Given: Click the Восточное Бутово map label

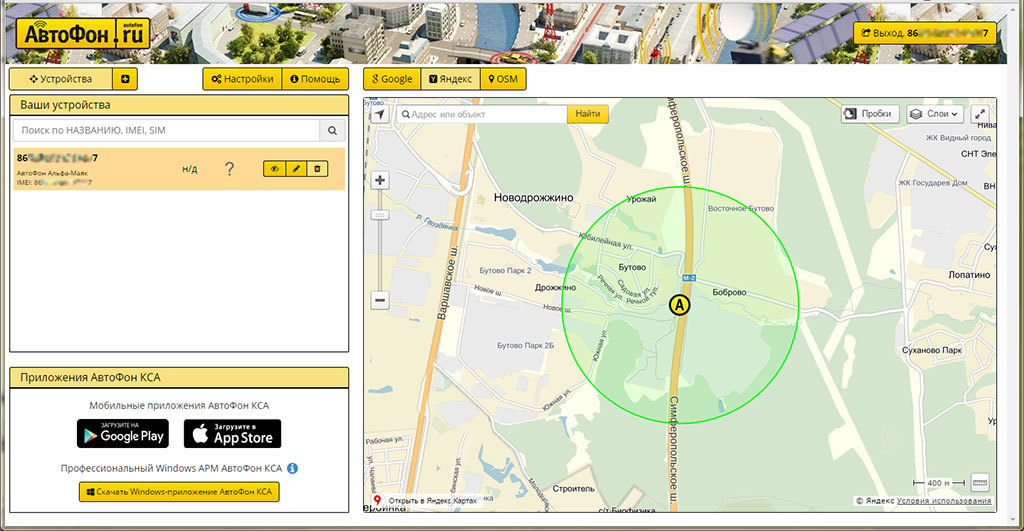Looking at the screenshot, I should click(741, 208).
